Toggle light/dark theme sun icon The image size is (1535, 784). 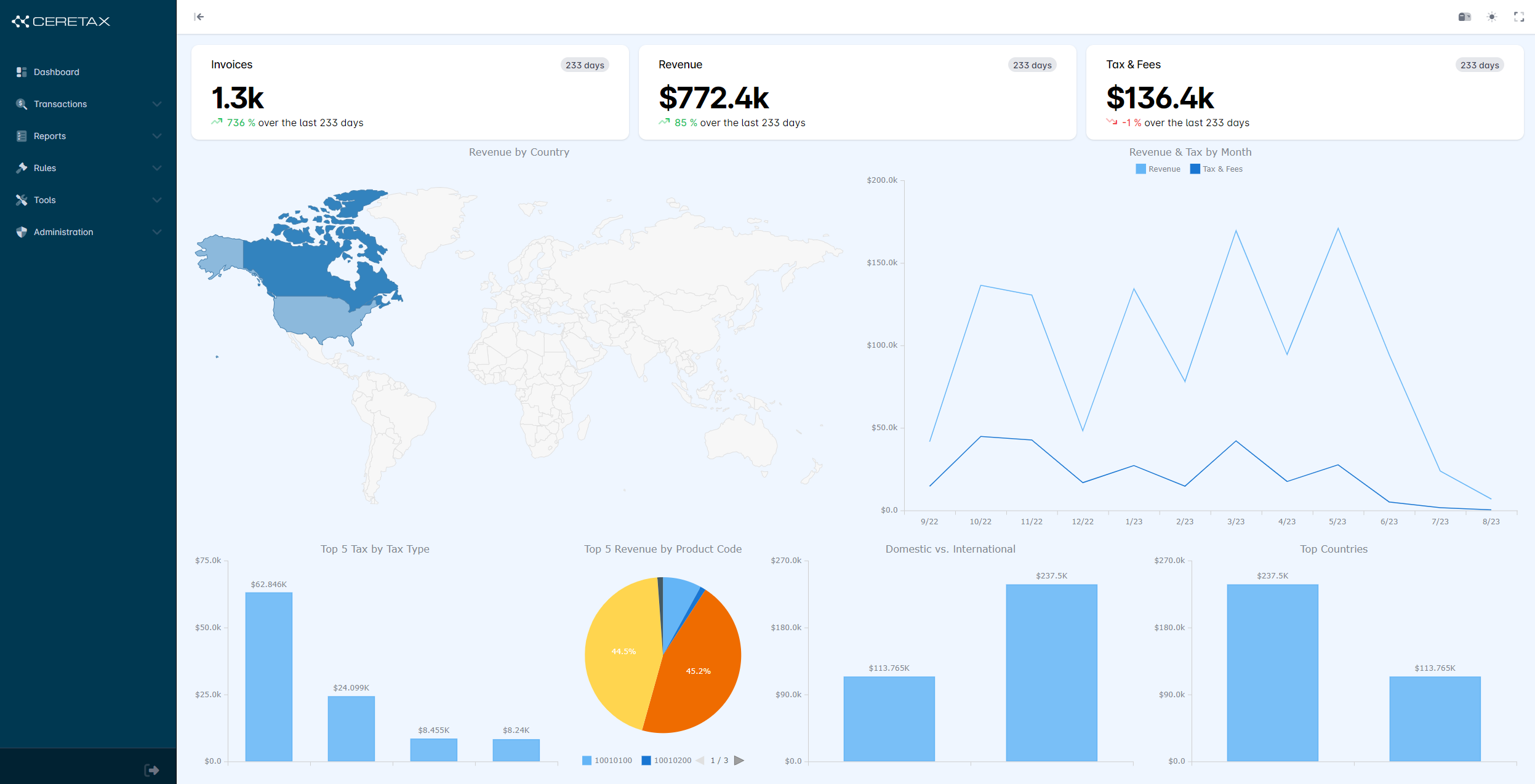[x=1492, y=17]
